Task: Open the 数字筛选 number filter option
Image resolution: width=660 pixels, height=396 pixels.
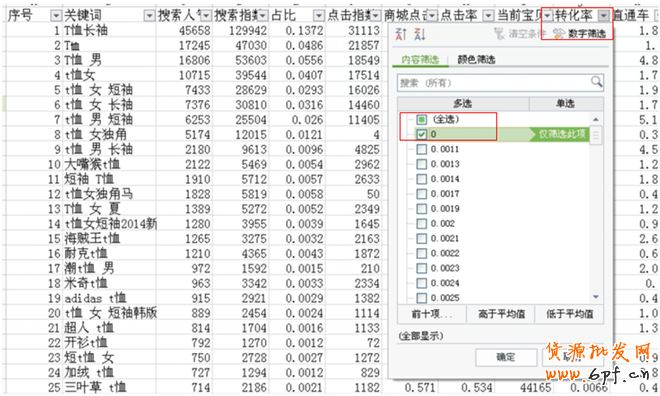Action: pos(580,34)
